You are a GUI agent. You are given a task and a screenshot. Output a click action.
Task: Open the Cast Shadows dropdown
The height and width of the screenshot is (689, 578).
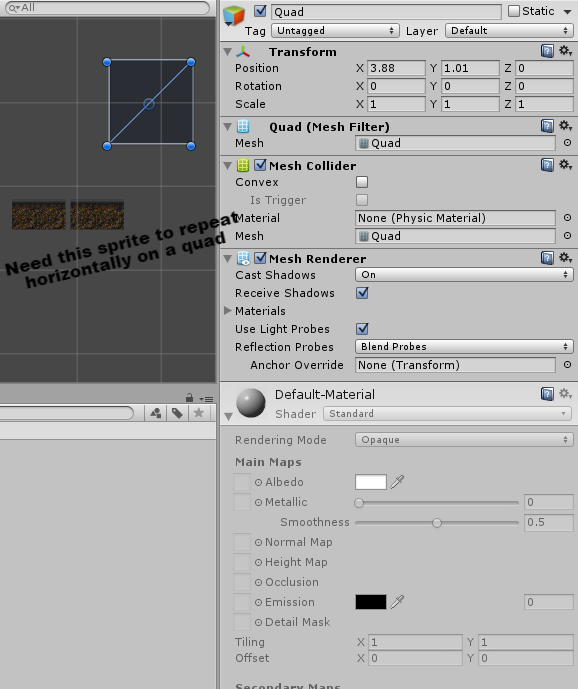coord(464,275)
